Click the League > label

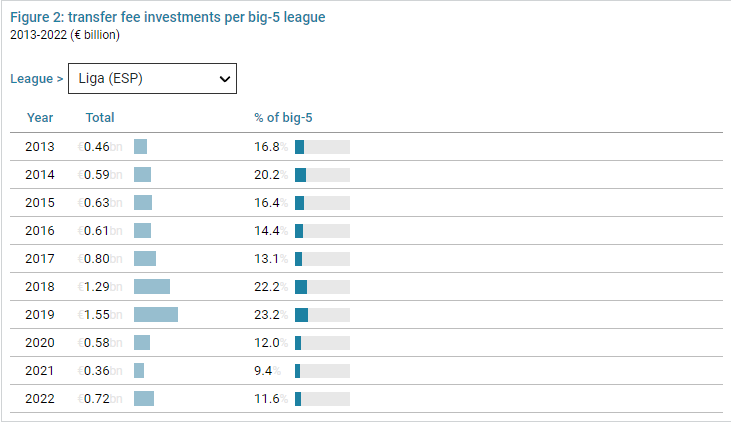point(37,78)
